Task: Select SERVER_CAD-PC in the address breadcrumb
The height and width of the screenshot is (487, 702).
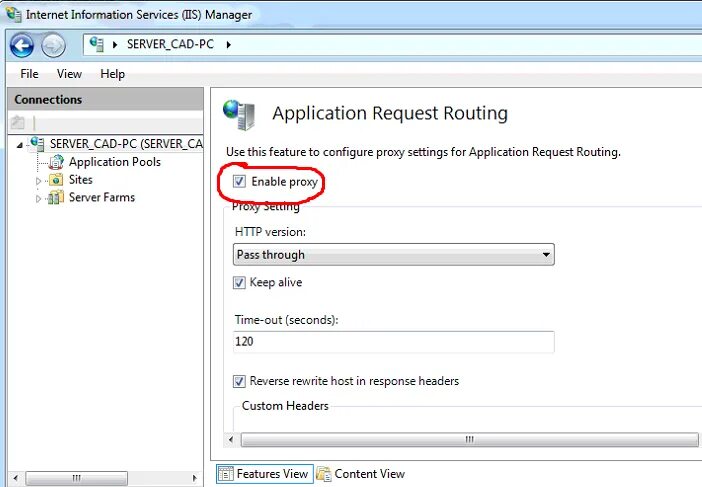Action: 170,44
